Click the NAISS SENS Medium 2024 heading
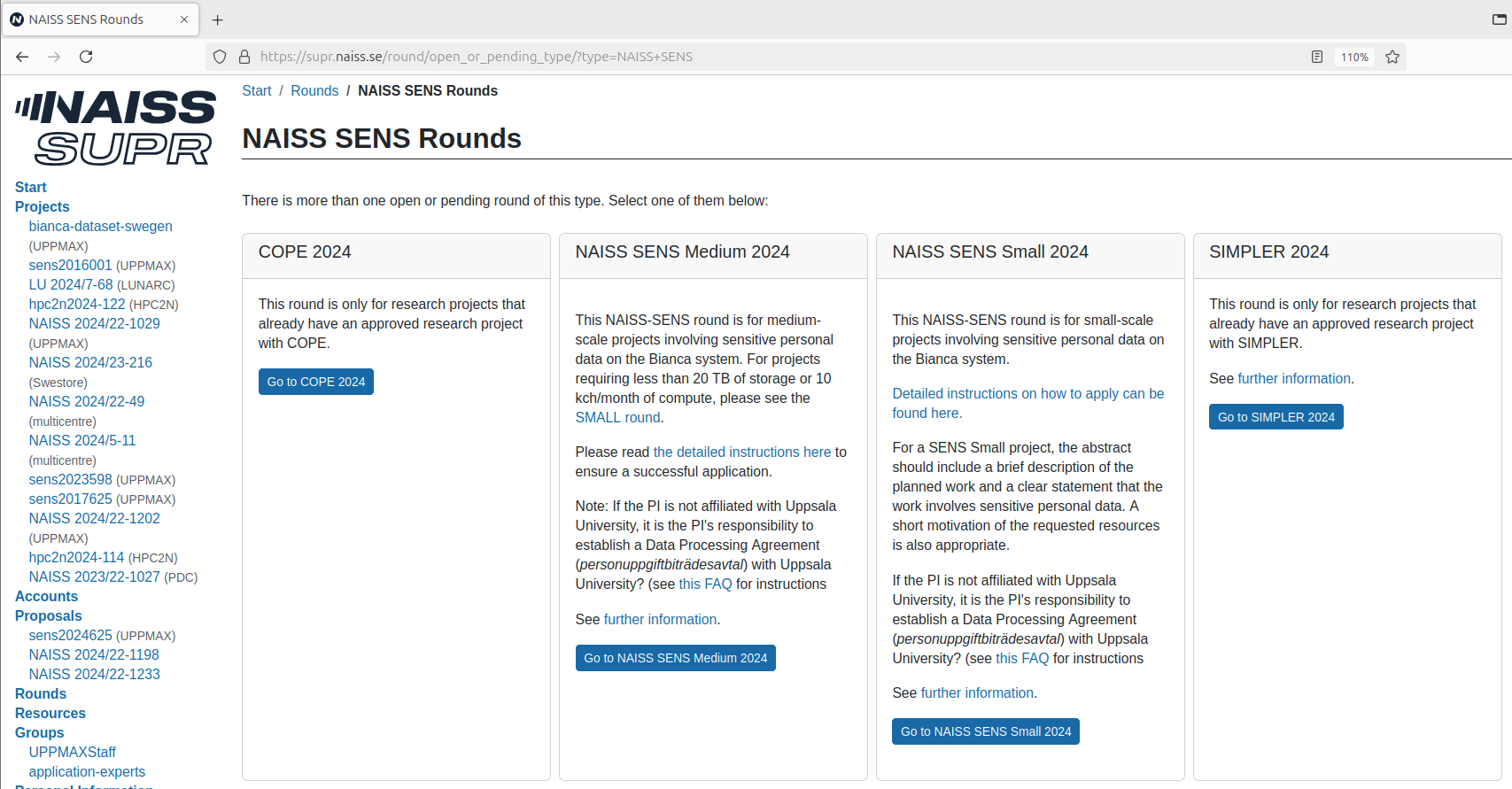 click(x=682, y=251)
